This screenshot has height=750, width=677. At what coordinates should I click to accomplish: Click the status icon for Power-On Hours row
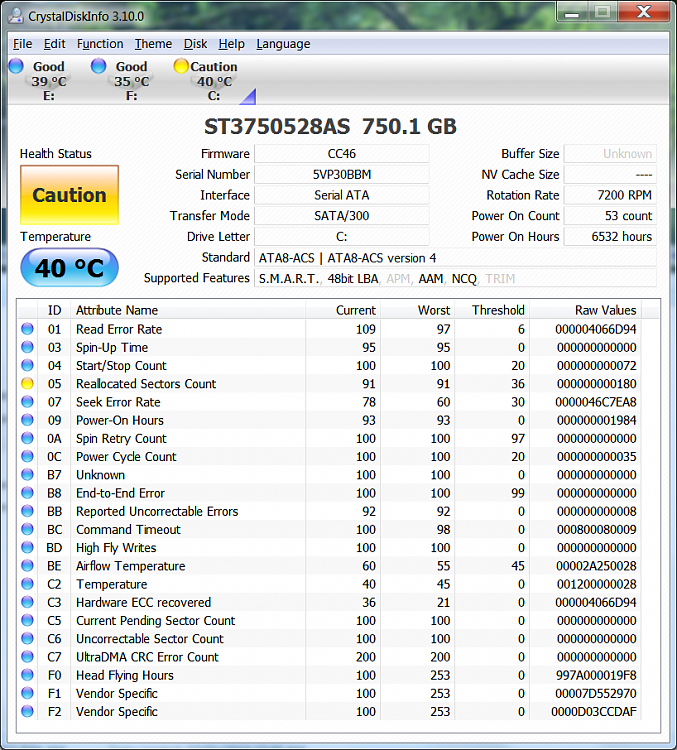click(x=27, y=420)
